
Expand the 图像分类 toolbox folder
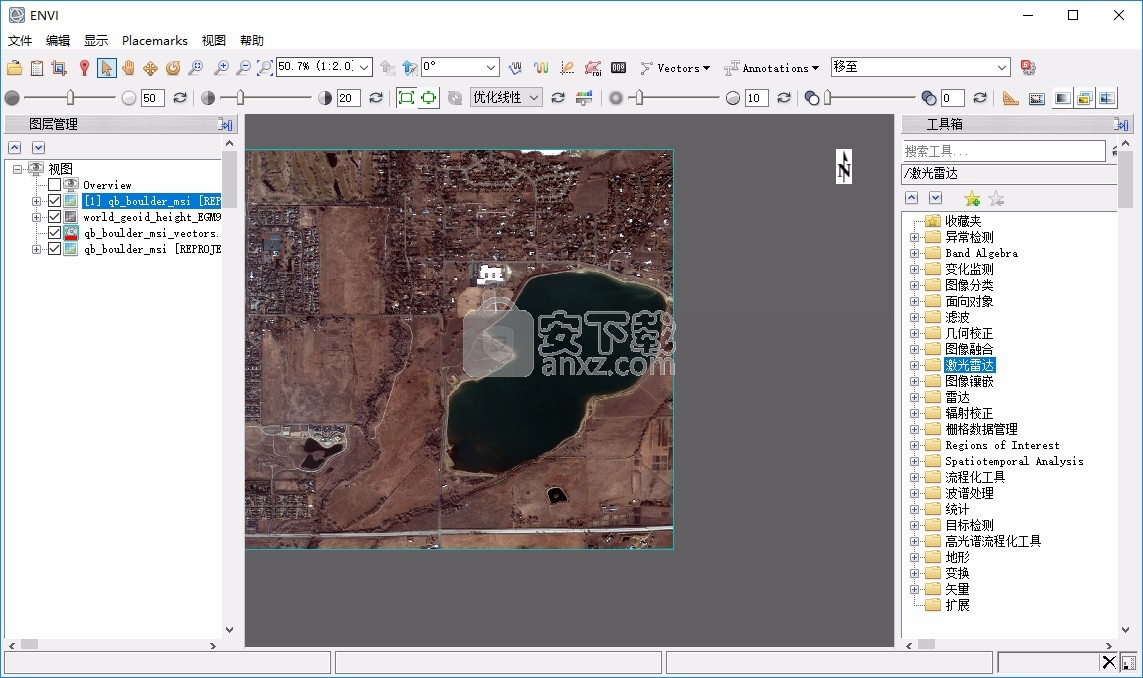coord(914,285)
